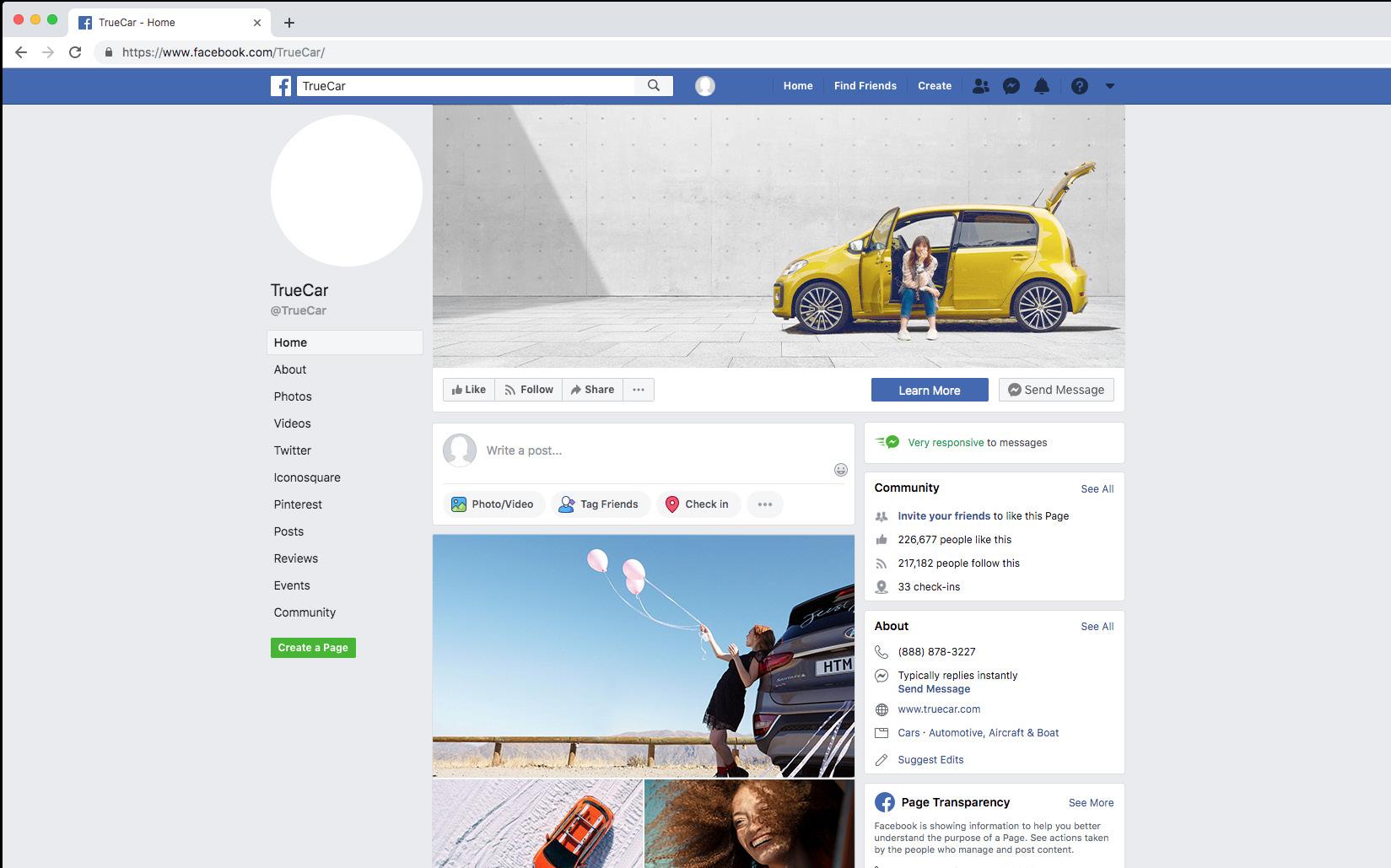This screenshot has width=1391, height=868.
Task: Open the Messenger icon in the top bar
Action: tap(1011, 86)
